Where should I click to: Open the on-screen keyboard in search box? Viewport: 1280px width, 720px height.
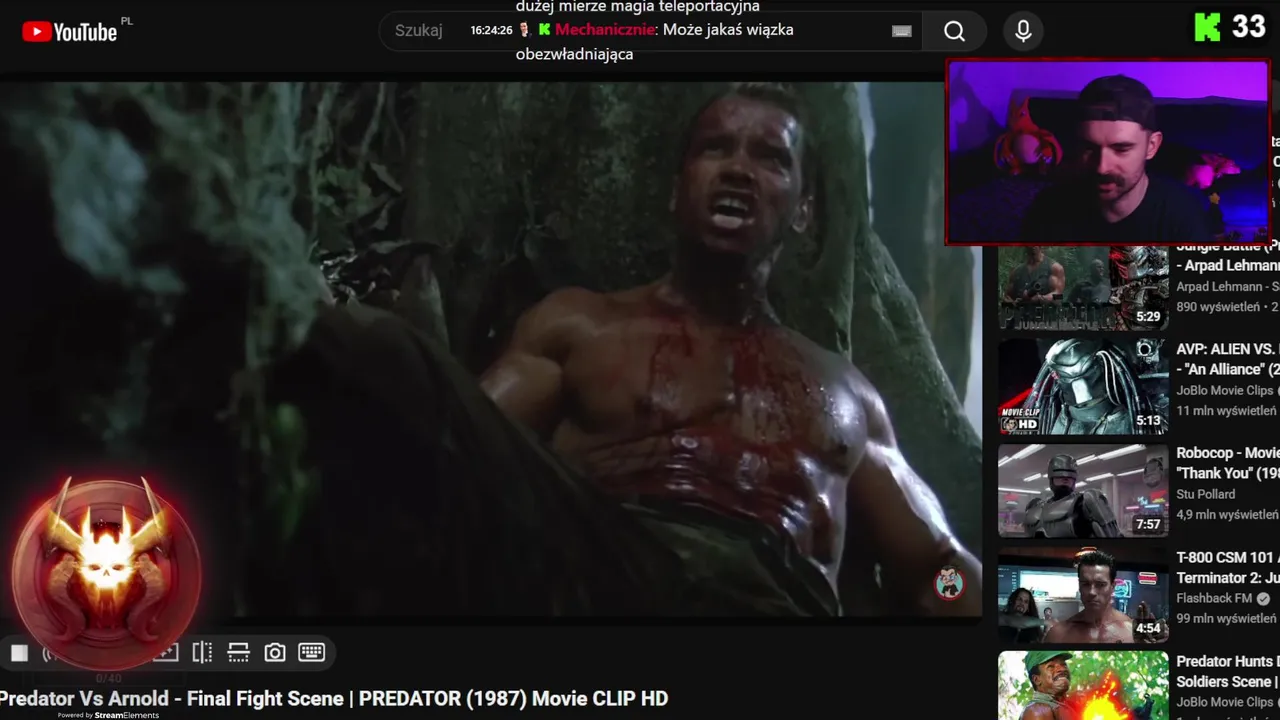click(x=901, y=31)
